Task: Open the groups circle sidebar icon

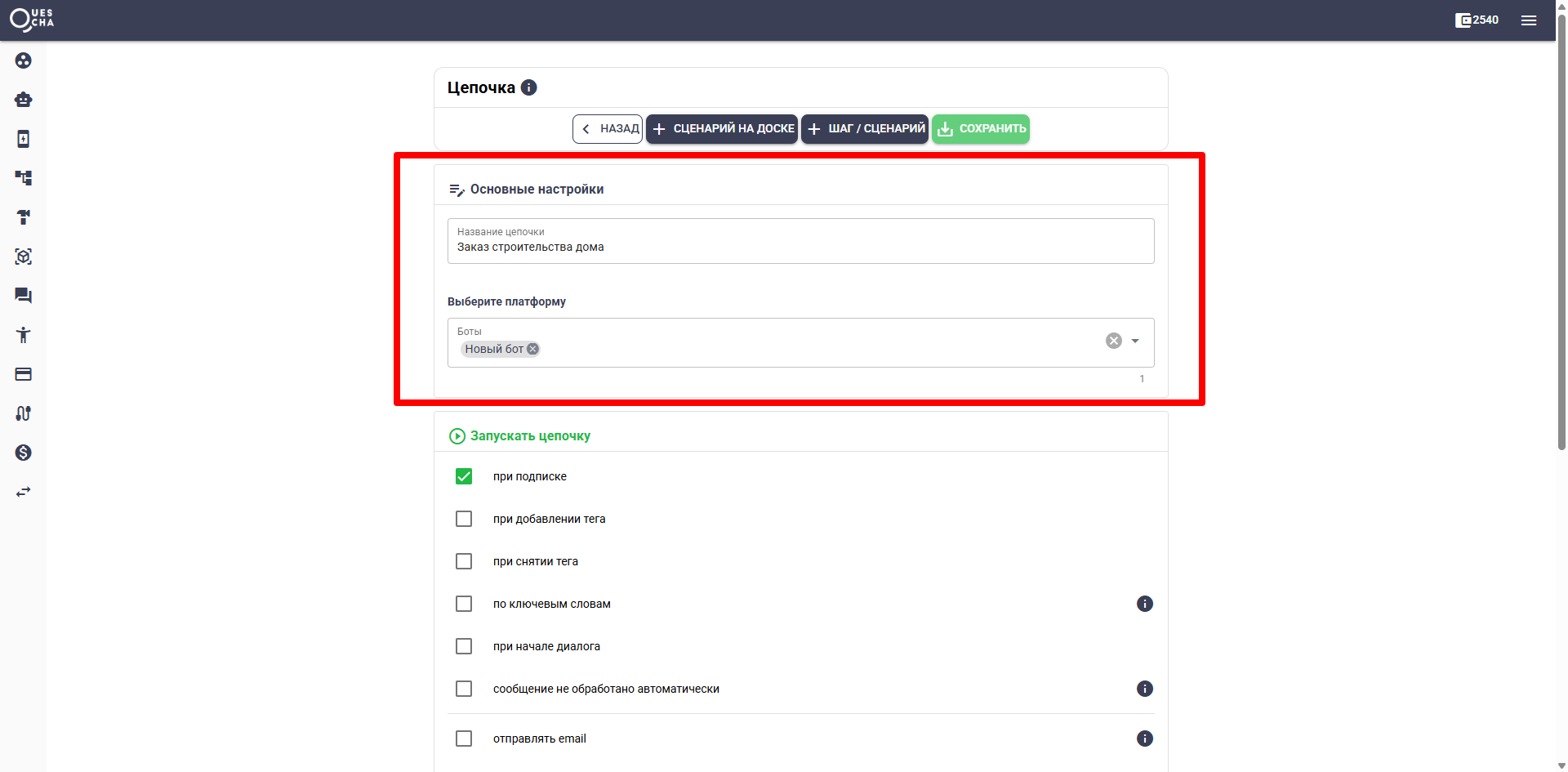Action: (x=23, y=60)
